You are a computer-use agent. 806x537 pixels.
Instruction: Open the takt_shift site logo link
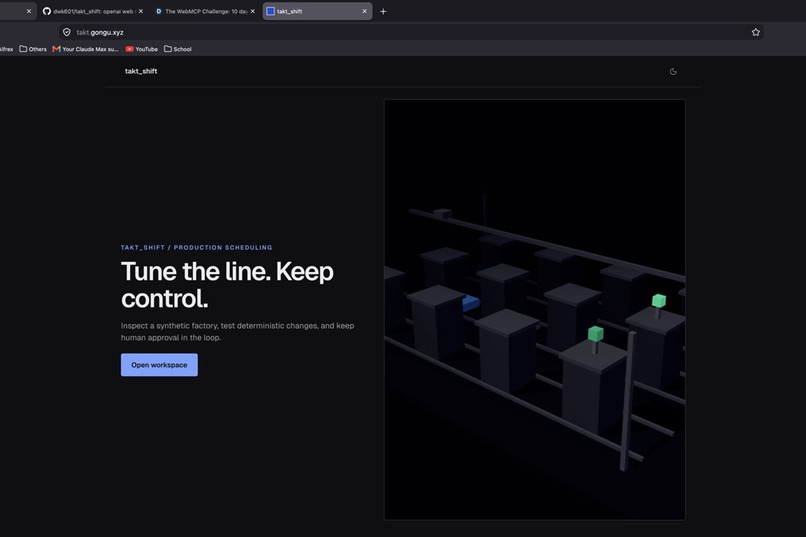tap(141, 71)
